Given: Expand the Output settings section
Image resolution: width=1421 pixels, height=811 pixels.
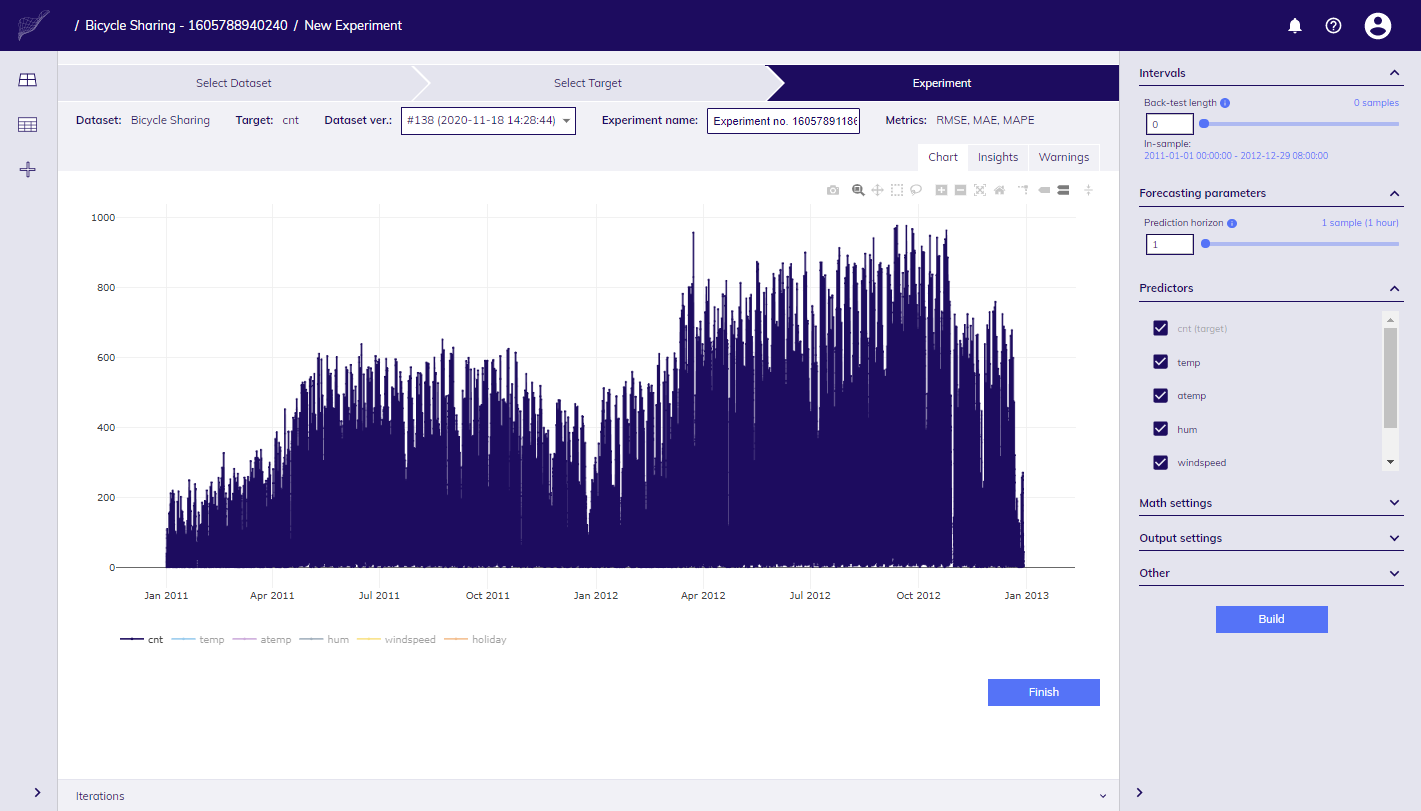Looking at the screenshot, I should (1395, 538).
